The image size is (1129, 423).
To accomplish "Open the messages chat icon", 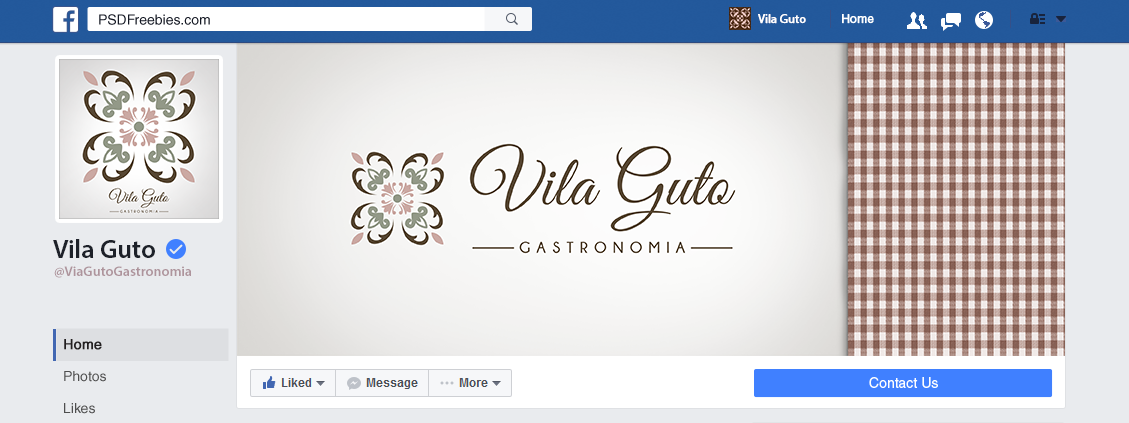I will [950, 21].
